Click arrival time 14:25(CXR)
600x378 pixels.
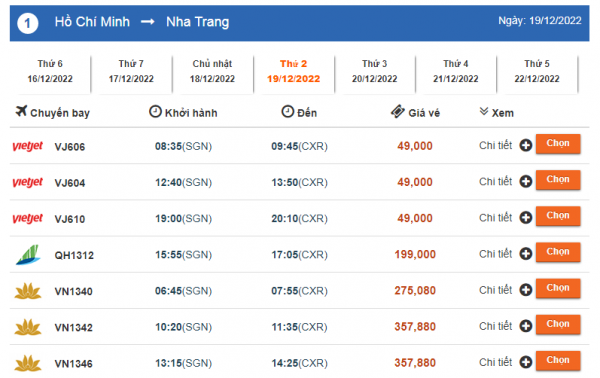pyautogui.click(x=300, y=363)
